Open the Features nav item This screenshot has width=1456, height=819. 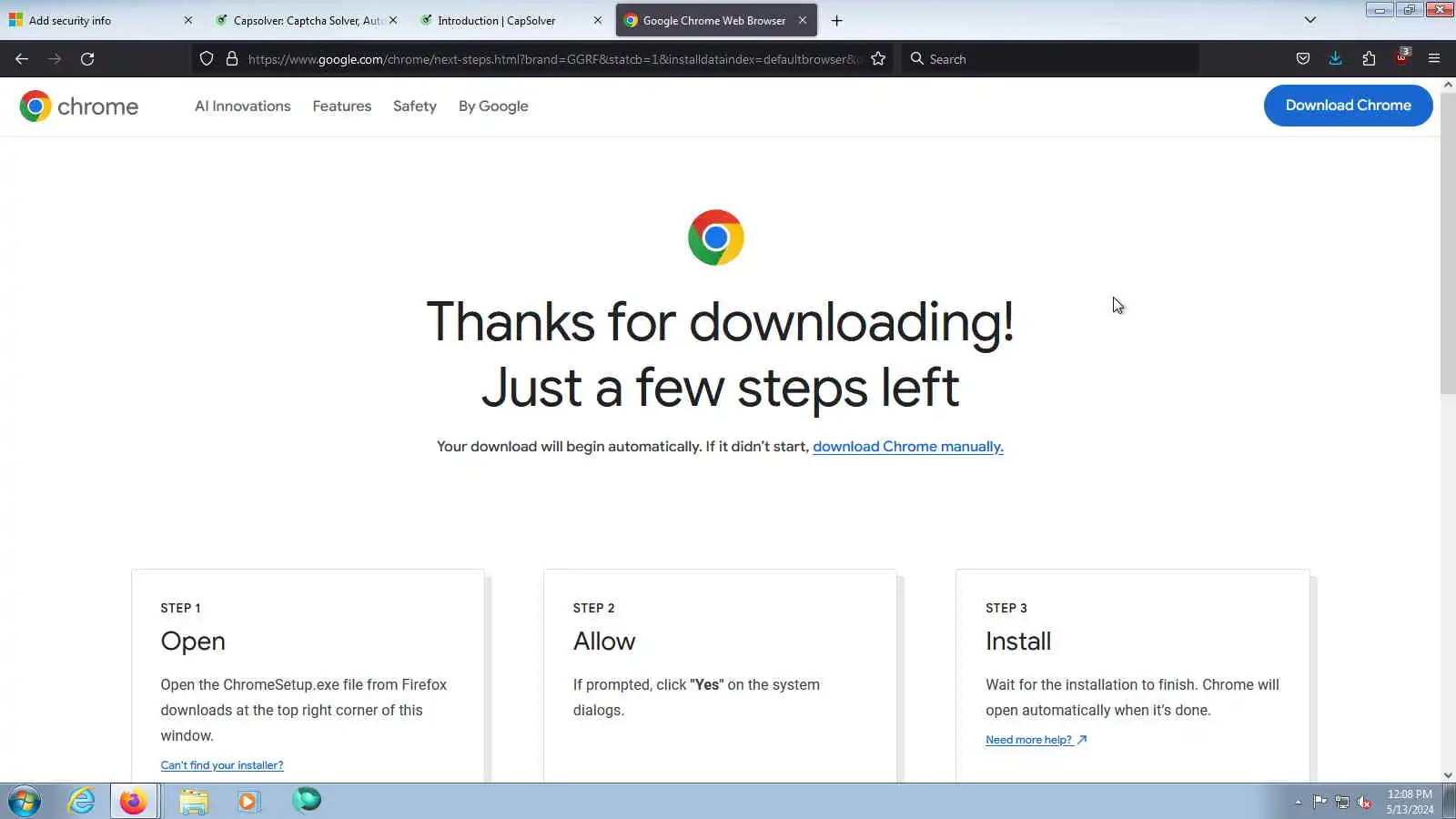pyautogui.click(x=342, y=106)
